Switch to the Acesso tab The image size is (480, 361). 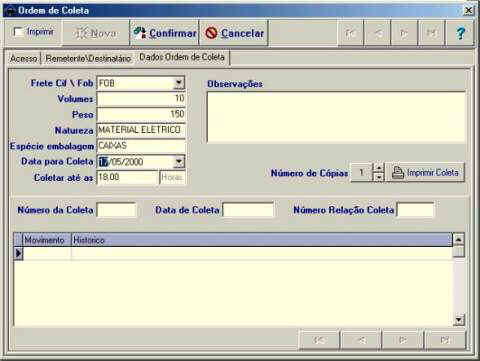(23, 58)
